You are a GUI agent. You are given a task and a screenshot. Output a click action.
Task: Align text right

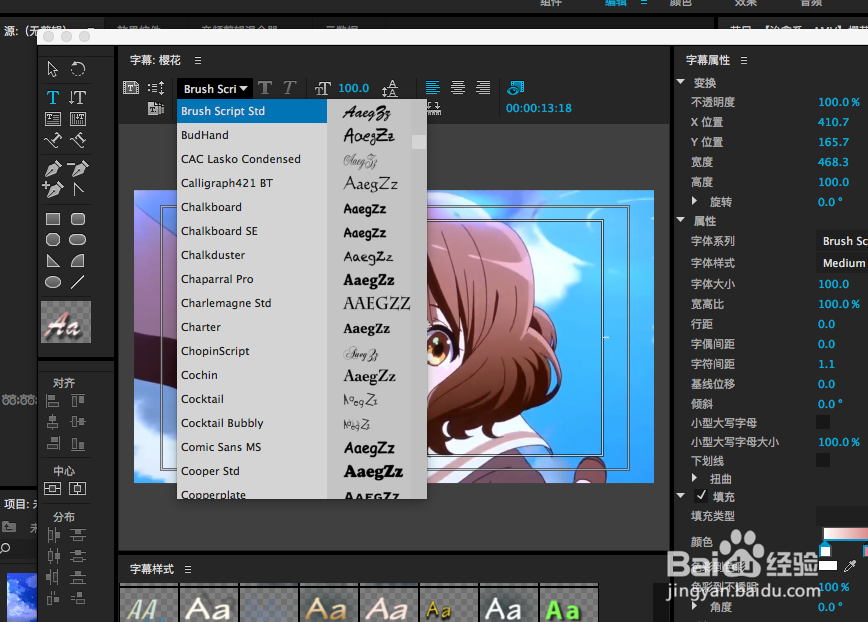pos(483,87)
